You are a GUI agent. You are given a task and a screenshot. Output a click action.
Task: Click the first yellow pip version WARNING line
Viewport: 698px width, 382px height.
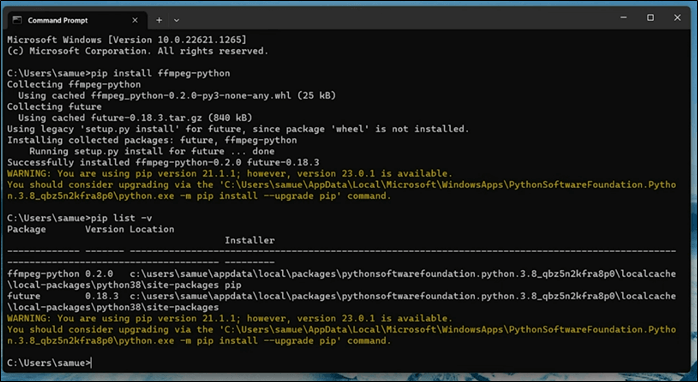[230, 173]
